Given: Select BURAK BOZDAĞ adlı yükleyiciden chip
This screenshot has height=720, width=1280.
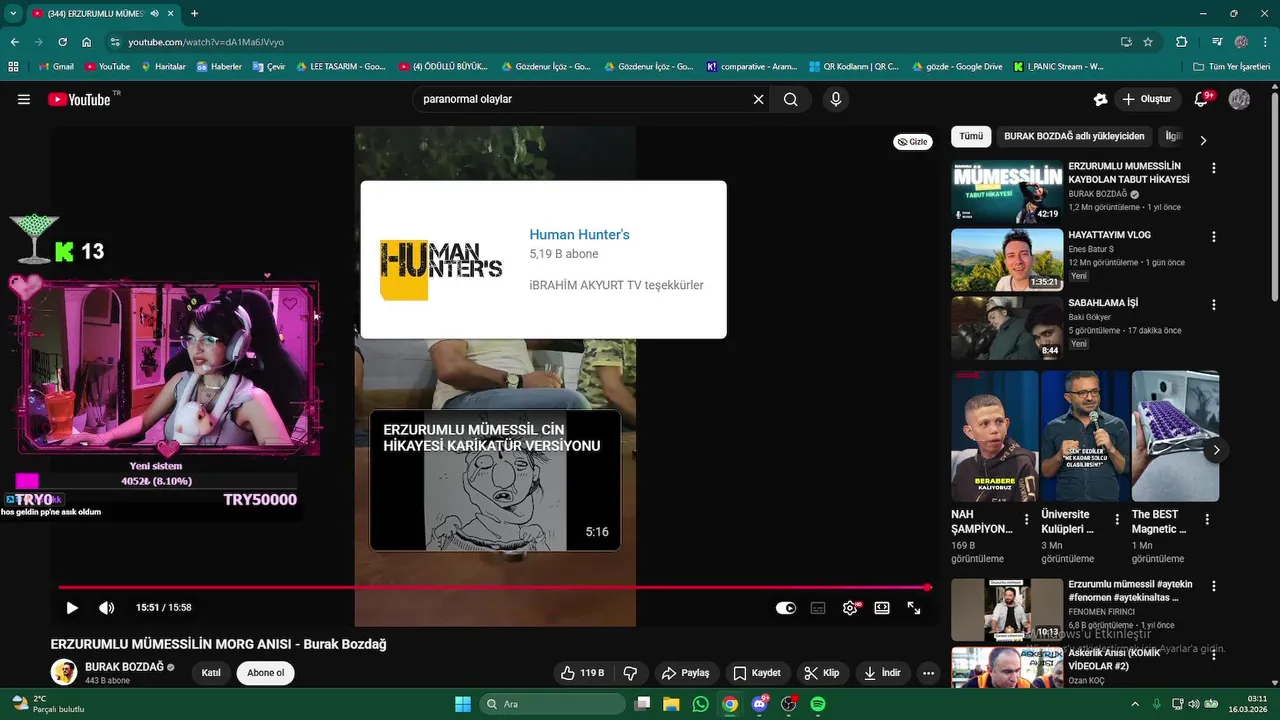Looking at the screenshot, I should [1074, 136].
